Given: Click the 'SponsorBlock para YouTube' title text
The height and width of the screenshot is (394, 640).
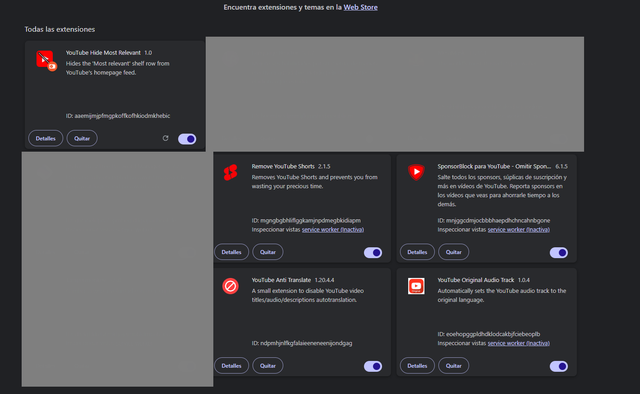Looking at the screenshot, I should (x=494, y=166).
